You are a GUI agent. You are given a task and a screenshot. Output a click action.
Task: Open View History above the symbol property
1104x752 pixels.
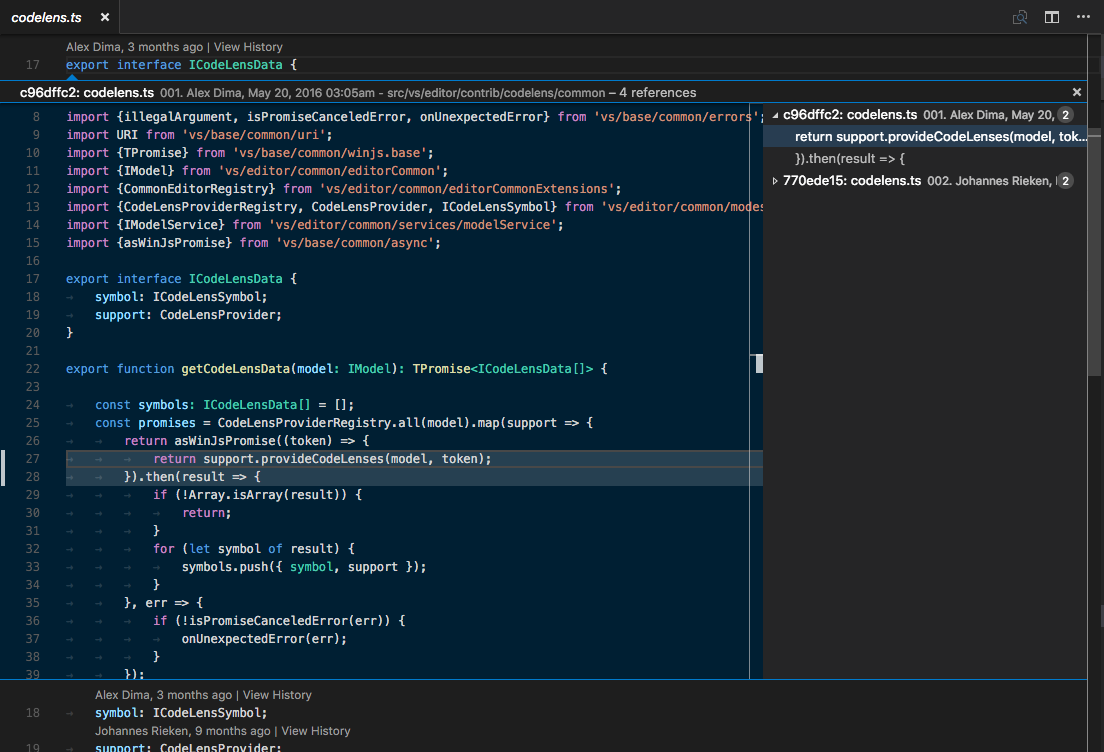[x=277, y=695]
